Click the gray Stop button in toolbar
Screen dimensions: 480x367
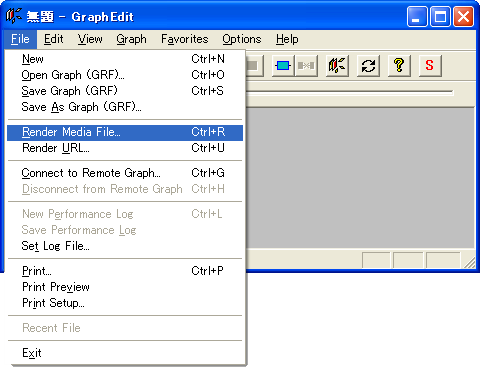click(255, 66)
